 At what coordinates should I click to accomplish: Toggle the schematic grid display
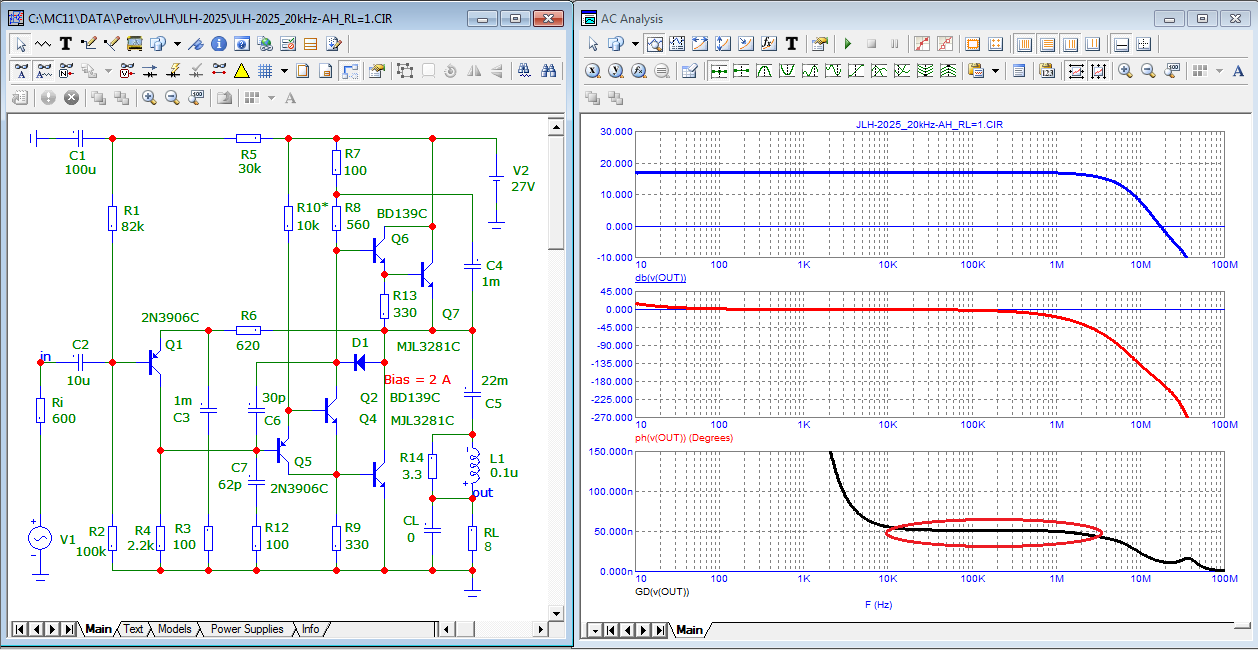coord(265,71)
